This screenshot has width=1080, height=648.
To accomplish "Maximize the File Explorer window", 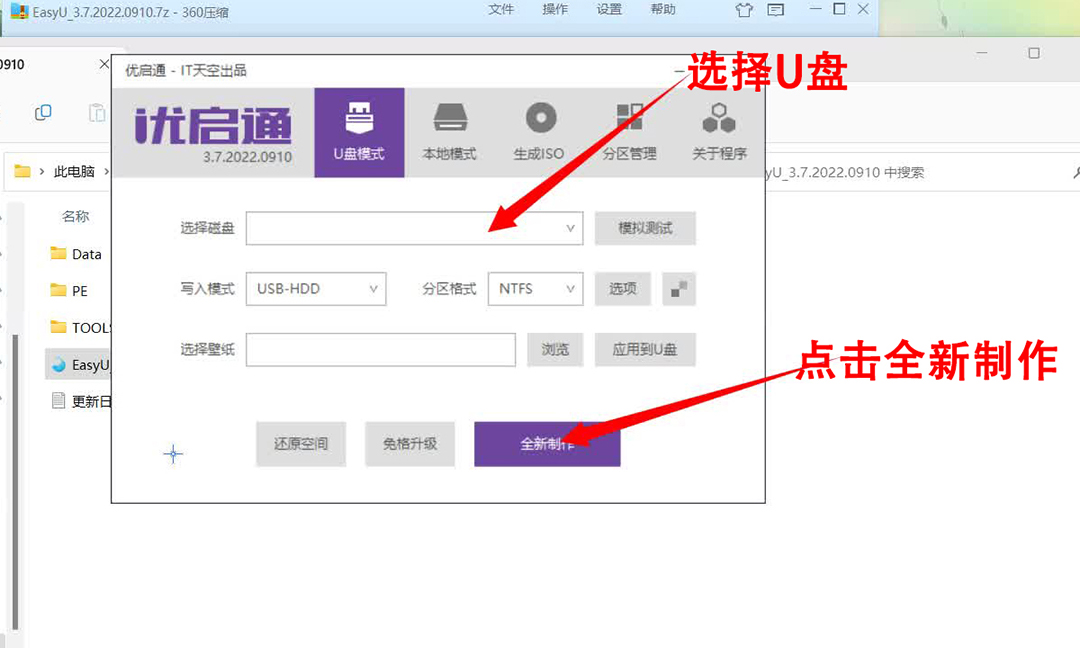I will pyautogui.click(x=1034, y=53).
